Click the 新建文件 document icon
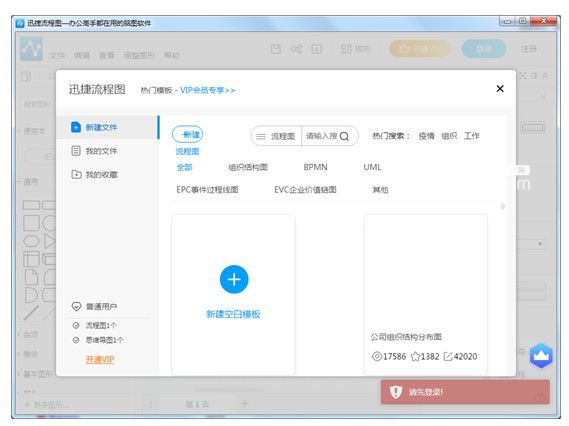 76,127
